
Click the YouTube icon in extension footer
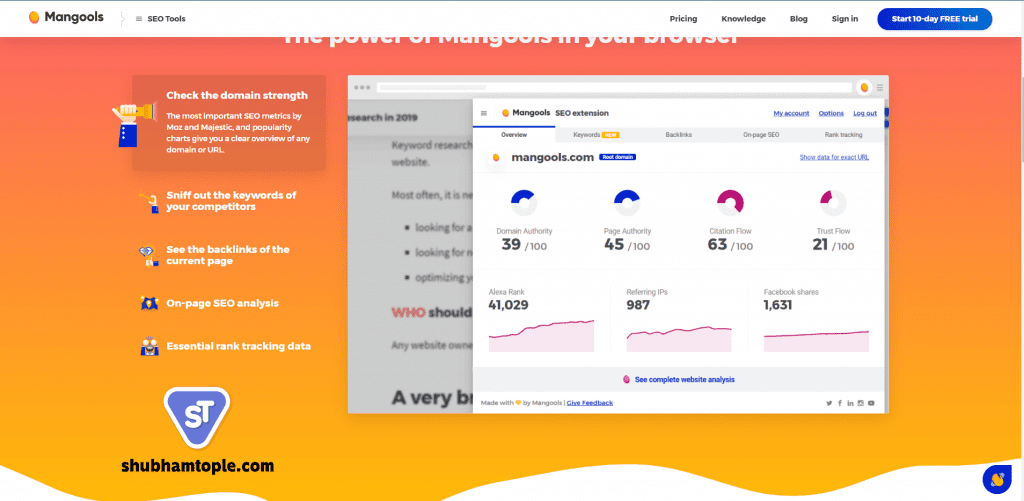point(871,404)
